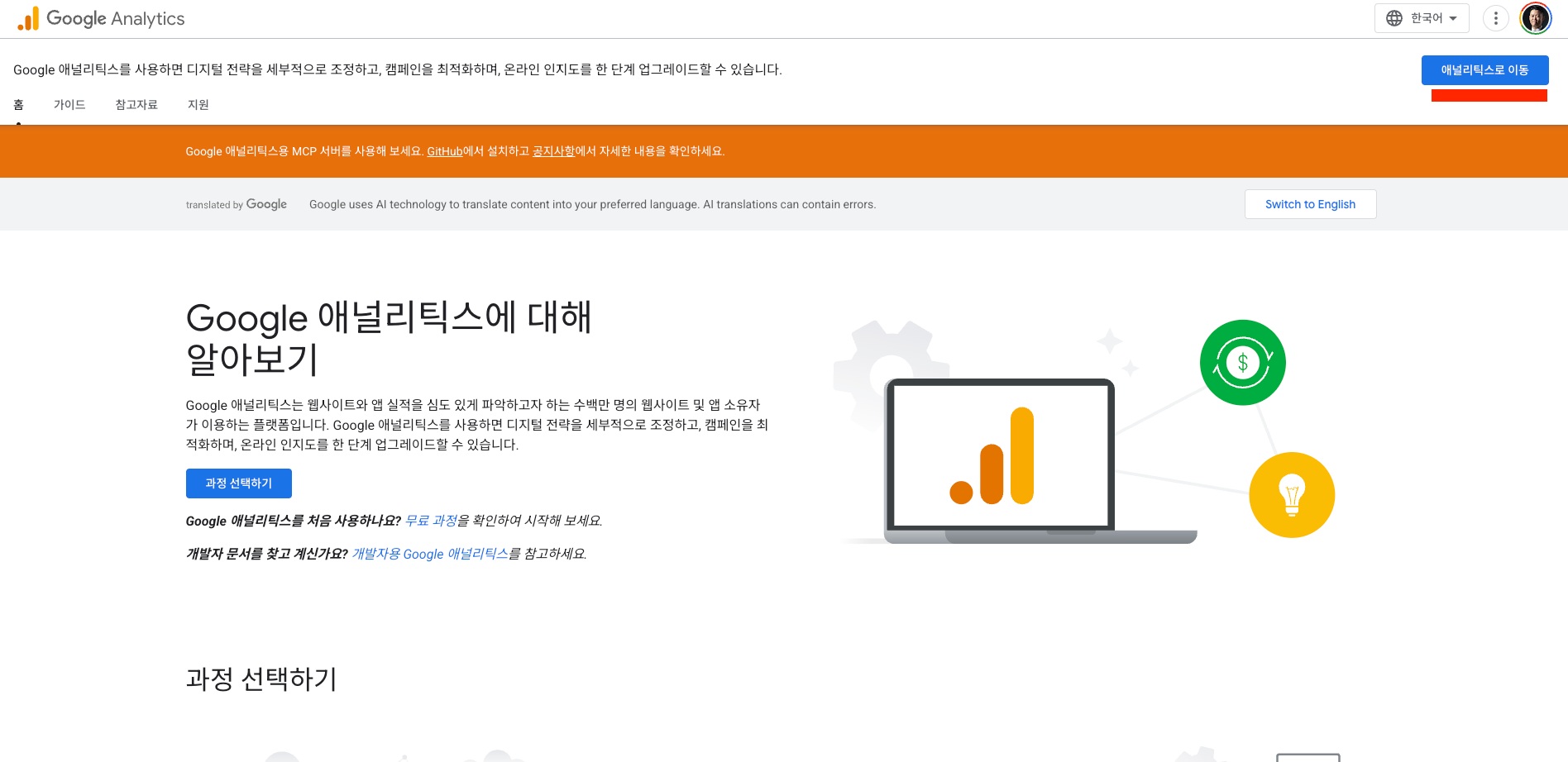The height and width of the screenshot is (762, 1568).
Task: Open the 참고자료 navigation tab
Action: (136, 105)
